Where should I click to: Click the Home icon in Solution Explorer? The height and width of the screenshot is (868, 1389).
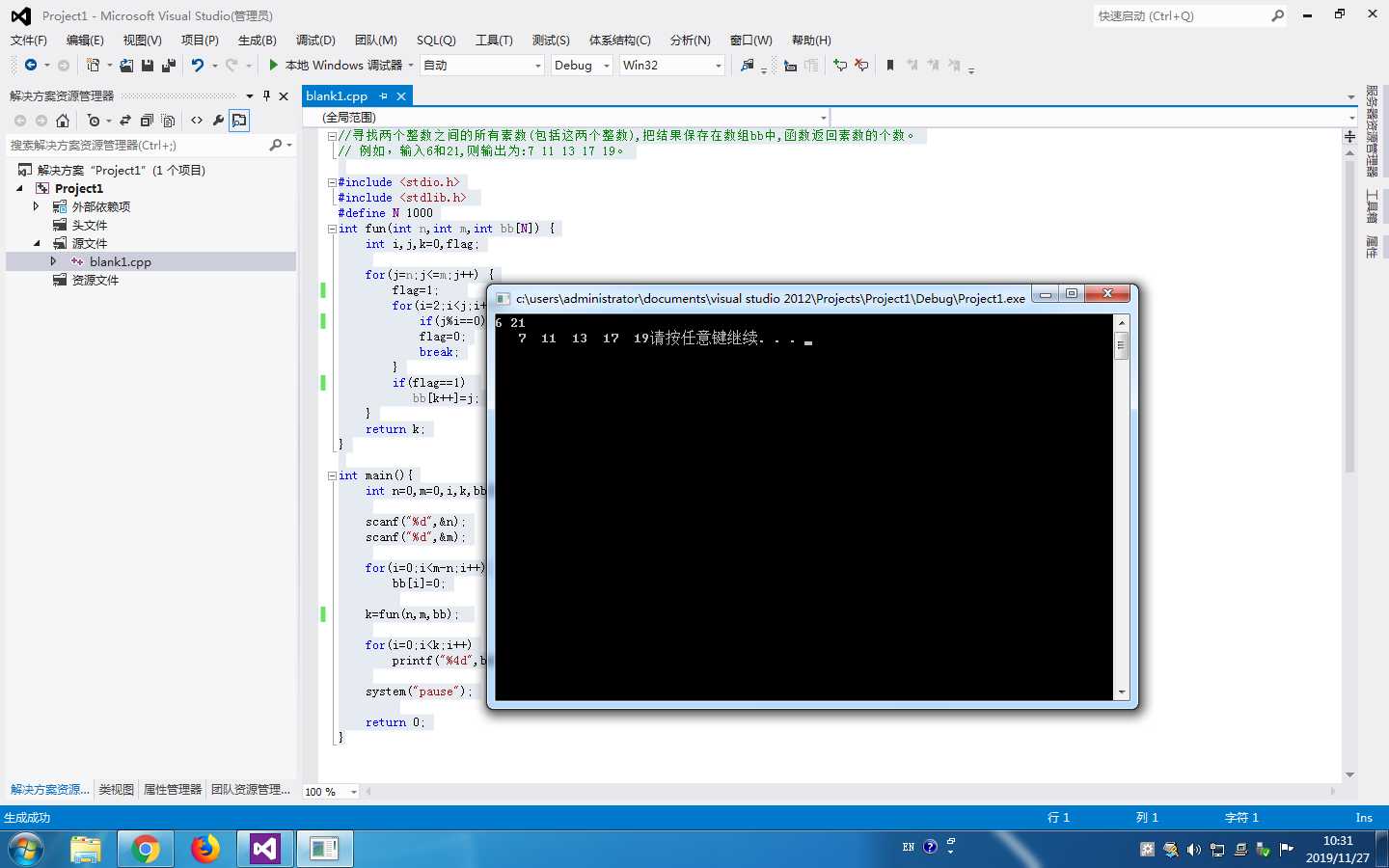(63, 121)
